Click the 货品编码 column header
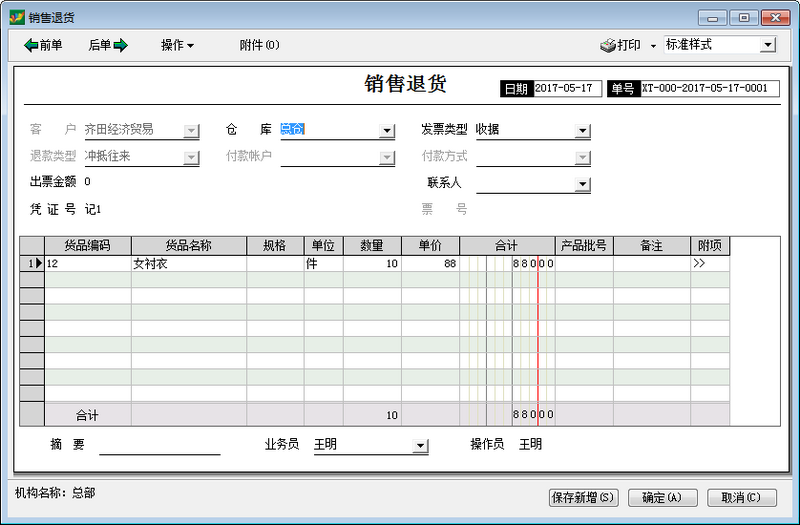The width and height of the screenshot is (800, 525). [x=88, y=246]
